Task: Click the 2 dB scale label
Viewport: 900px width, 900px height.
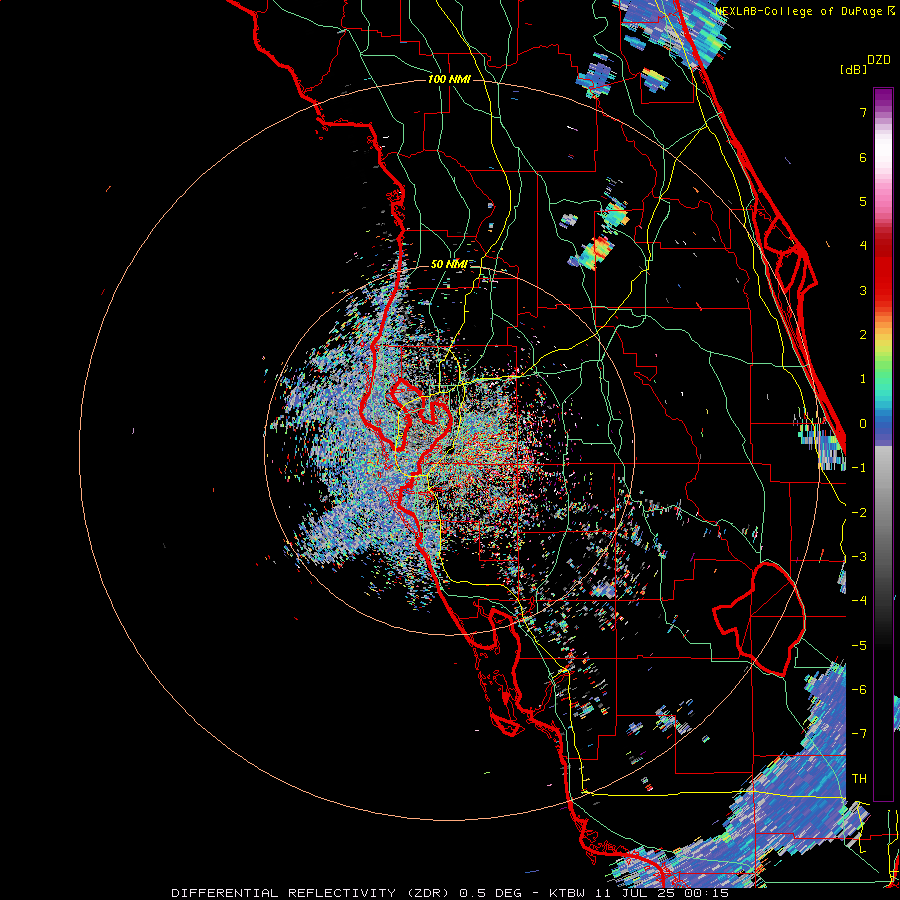Action: click(x=863, y=335)
